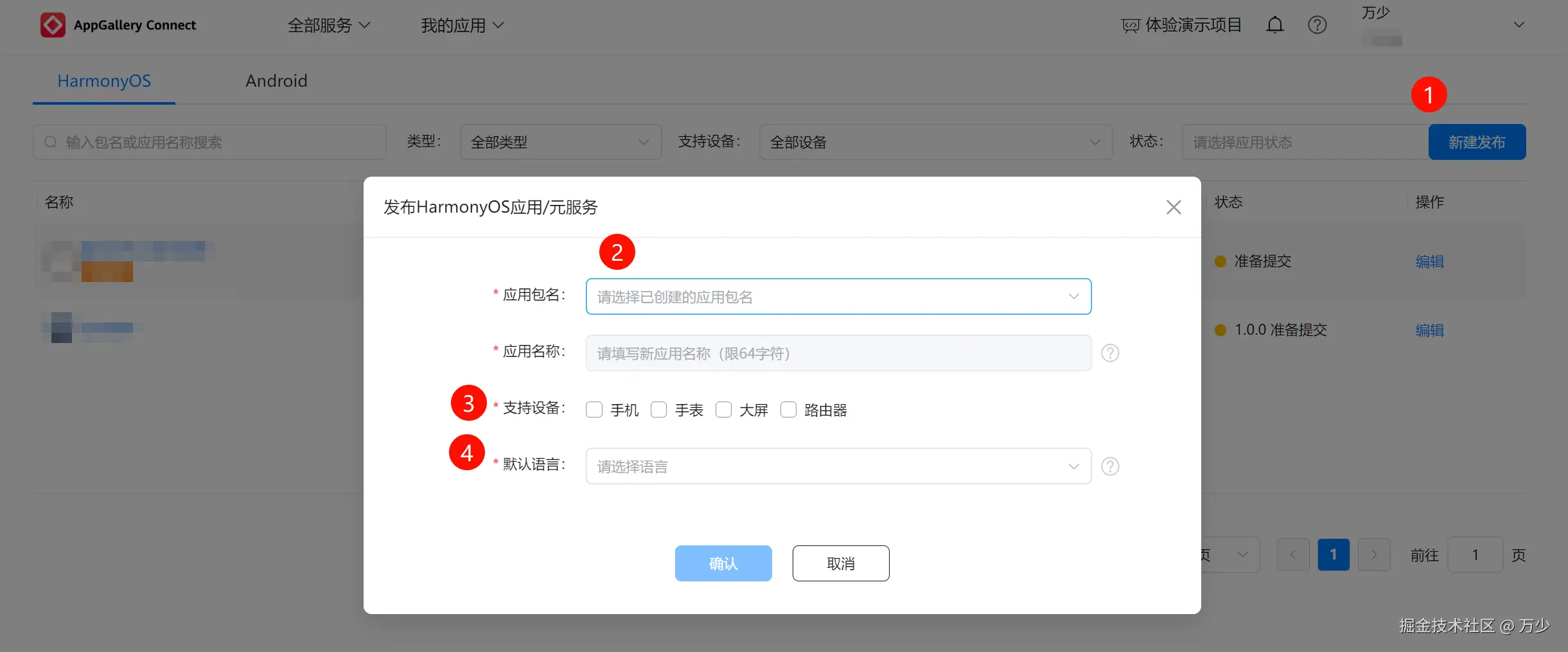This screenshot has width=1568, height=652.
Task: Click the 确认 confirm button
Action: (x=723, y=563)
